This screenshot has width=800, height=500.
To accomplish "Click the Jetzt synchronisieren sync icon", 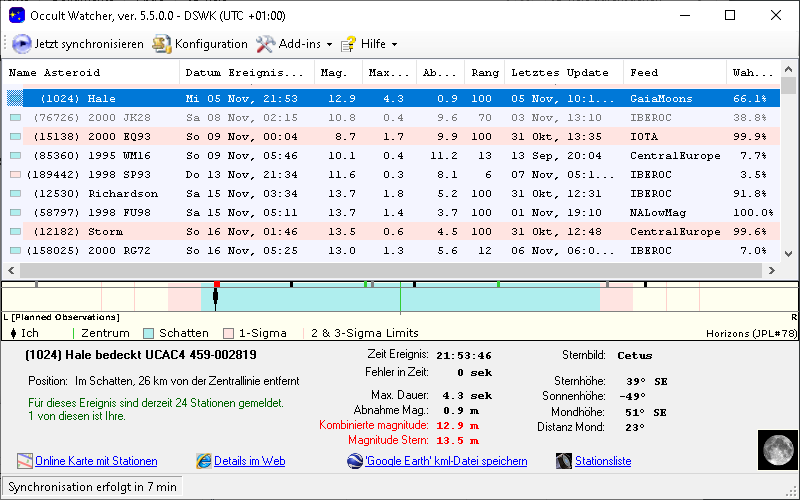I will tap(21, 44).
